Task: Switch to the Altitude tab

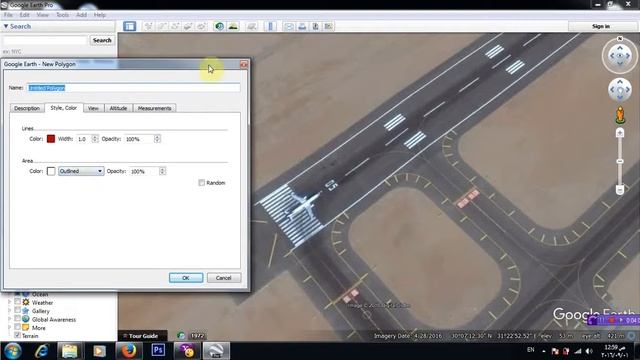Action: coord(118,108)
